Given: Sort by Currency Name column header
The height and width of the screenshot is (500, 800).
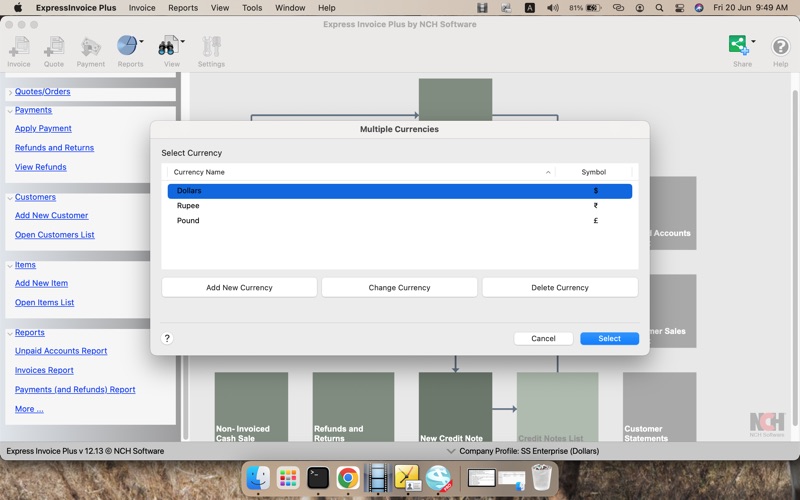Looking at the screenshot, I should click(x=361, y=172).
